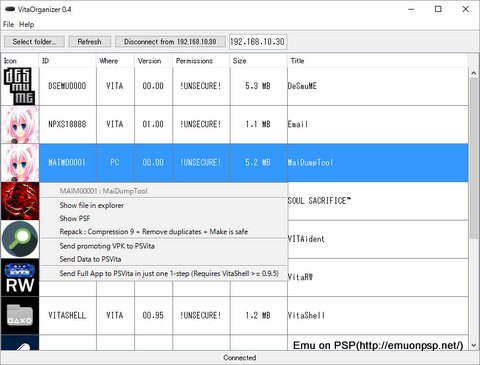
Task: Open the Help menu
Action: click(x=26, y=24)
